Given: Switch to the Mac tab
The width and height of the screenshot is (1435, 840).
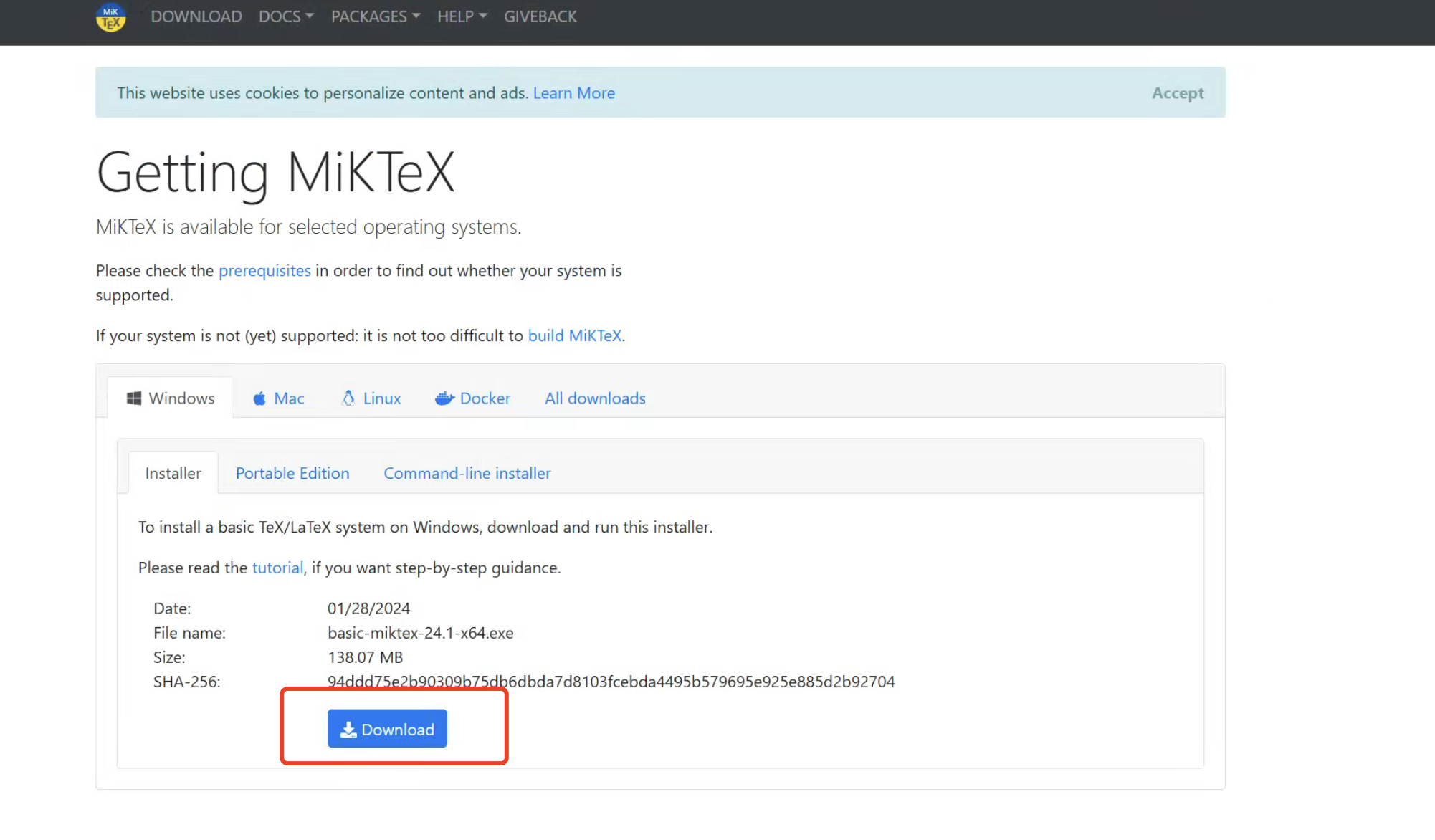Looking at the screenshot, I should point(278,398).
